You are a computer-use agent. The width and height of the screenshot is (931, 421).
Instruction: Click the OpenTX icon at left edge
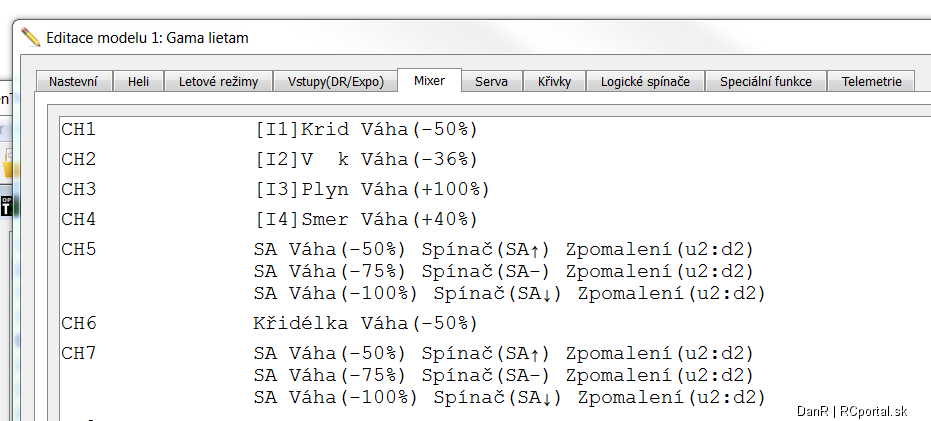(6, 205)
